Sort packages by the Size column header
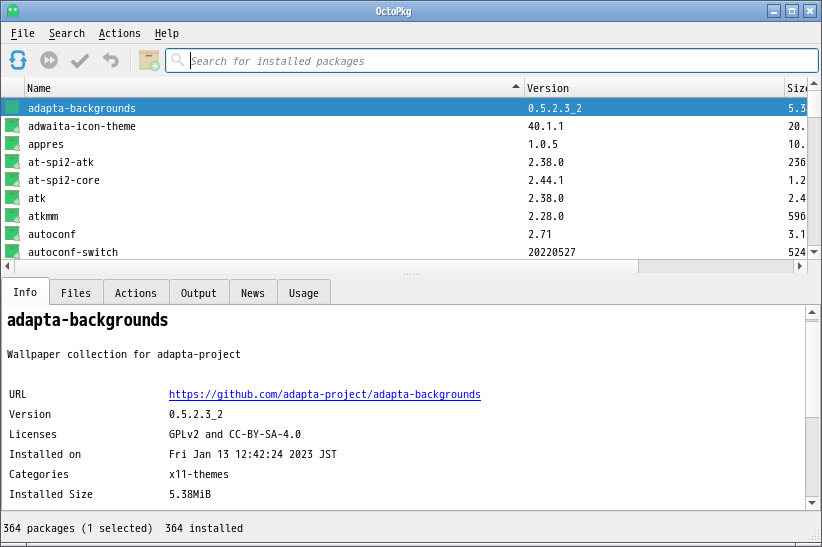The width and height of the screenshot is (822, 547). 796,88
